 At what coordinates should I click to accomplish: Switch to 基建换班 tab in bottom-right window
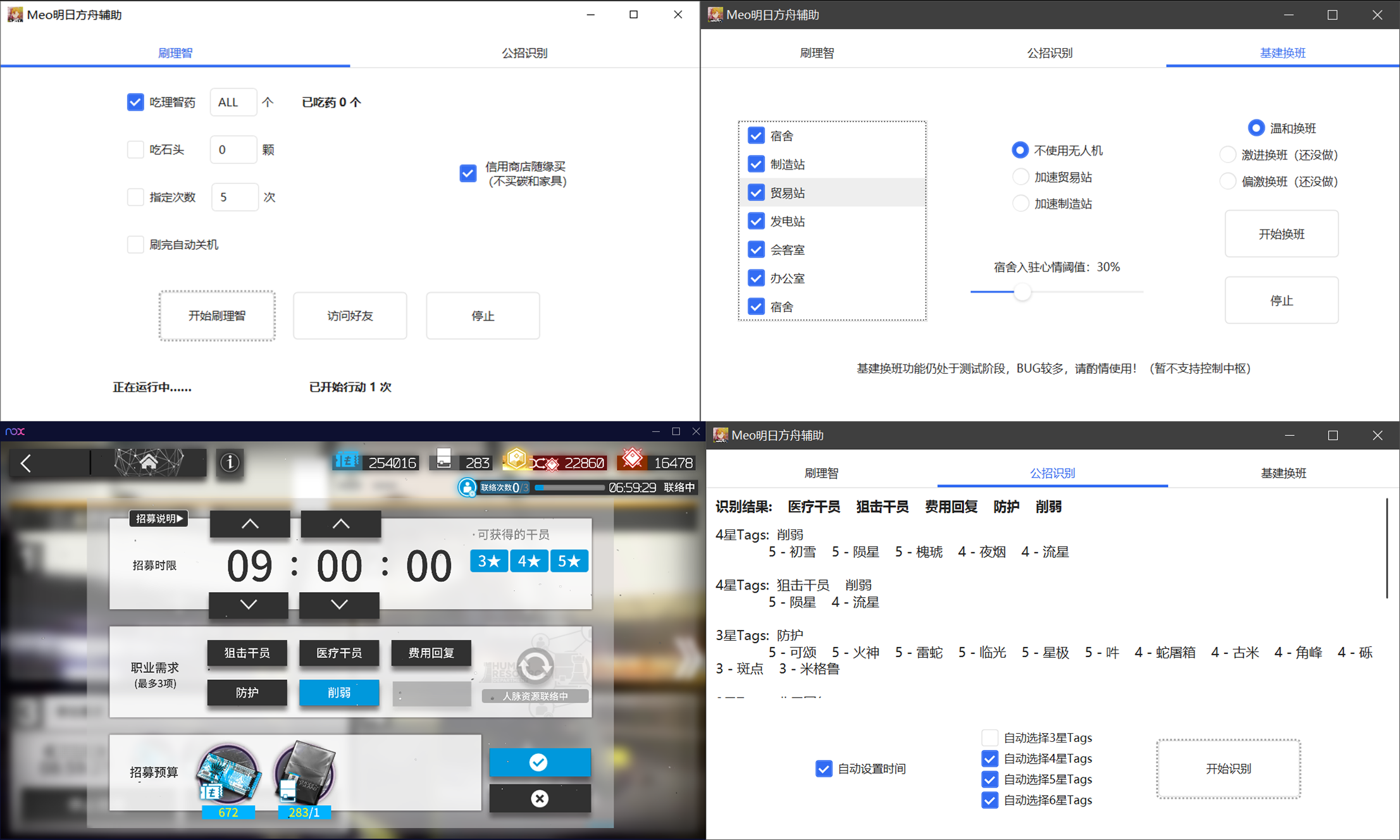(x=1283, y=473)
